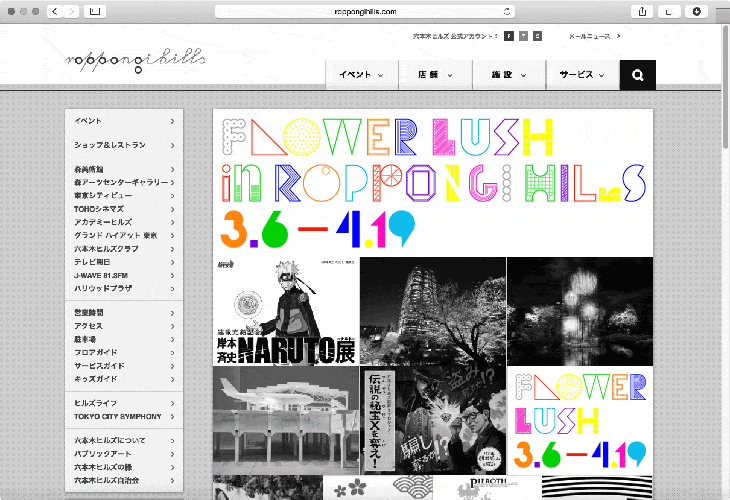Open the パブリックアート sidebar link
Image resolution: width=730 pixels, height=500 pixels.
(124, 453)
